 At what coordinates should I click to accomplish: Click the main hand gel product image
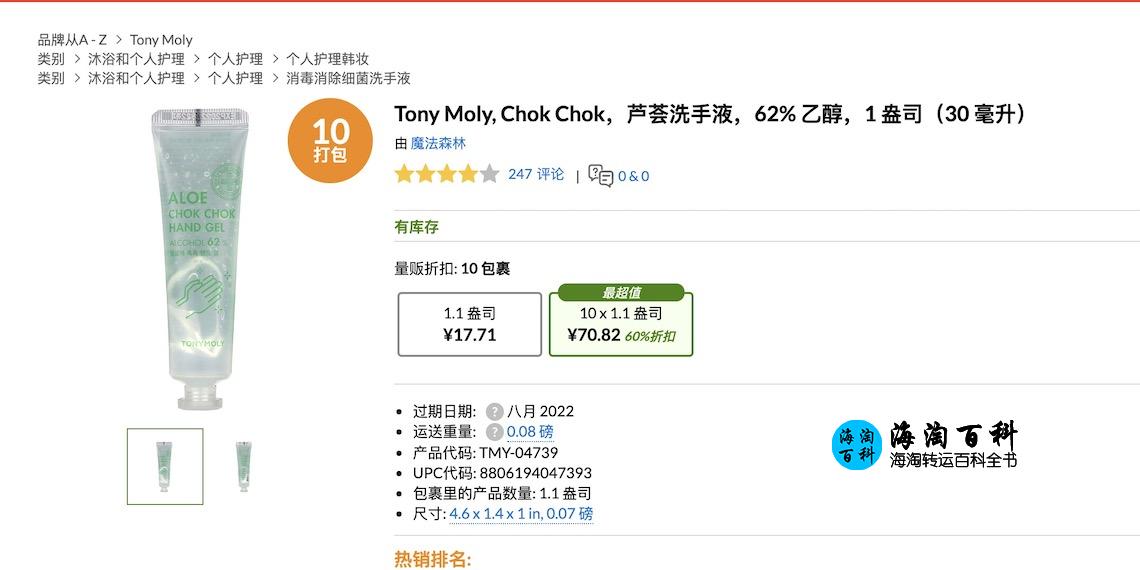(198, 259)
